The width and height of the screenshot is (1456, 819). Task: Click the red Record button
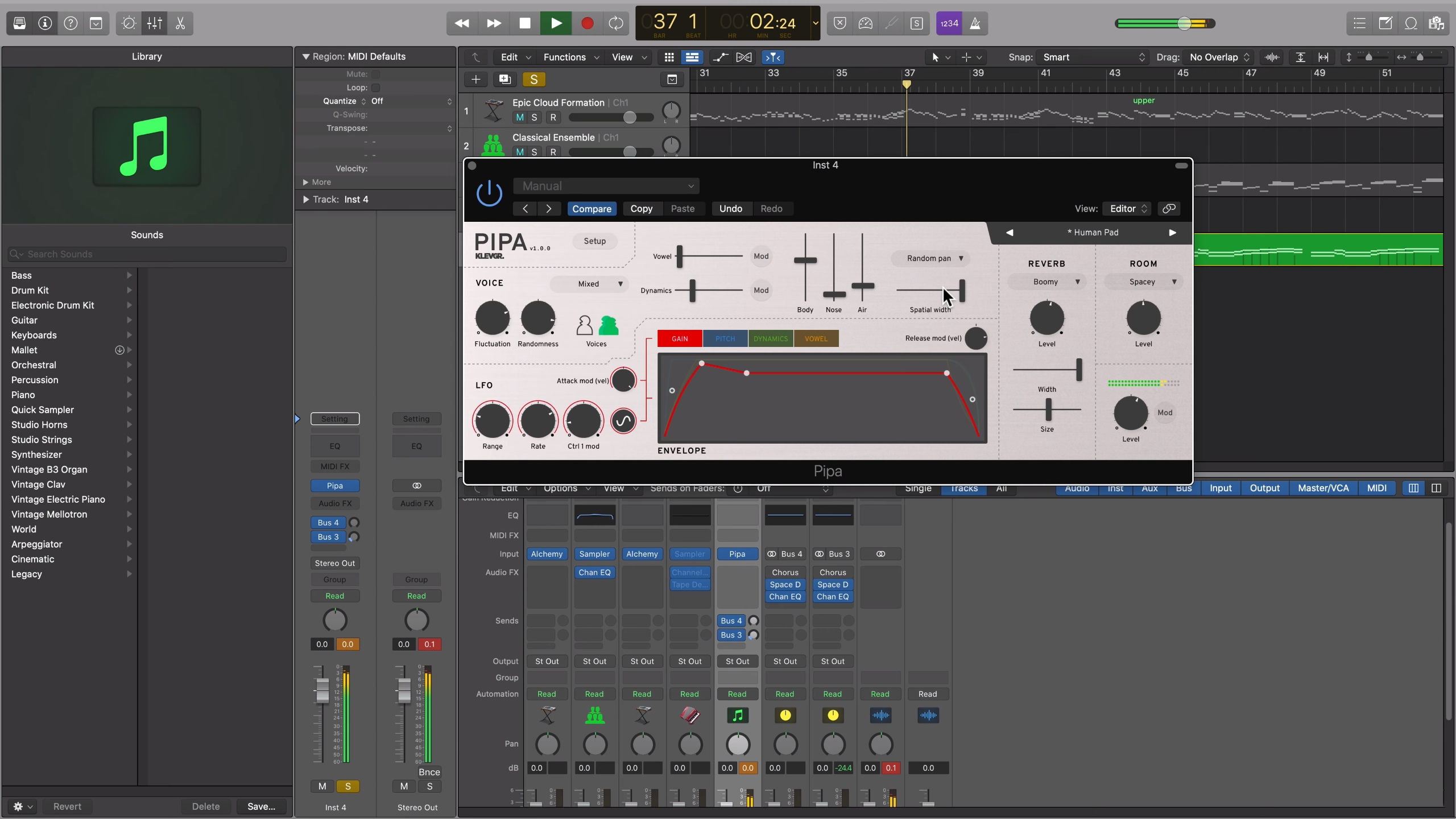(x=587, y=23)
